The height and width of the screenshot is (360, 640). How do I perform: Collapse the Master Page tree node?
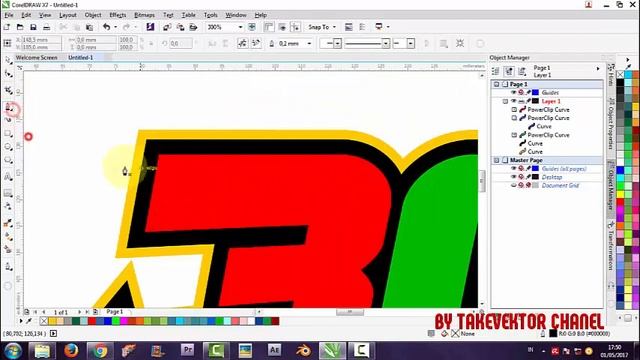point(497,160)
